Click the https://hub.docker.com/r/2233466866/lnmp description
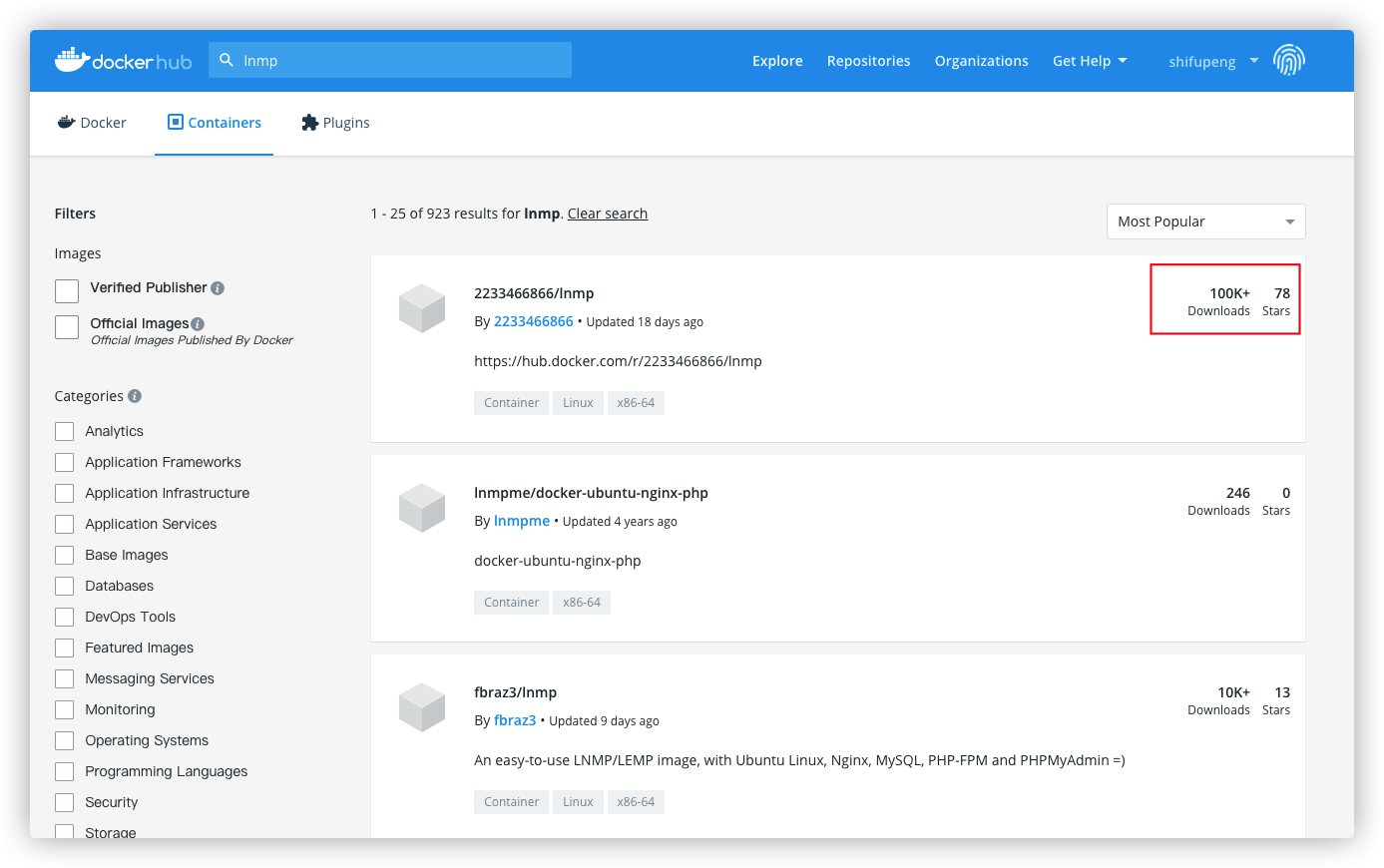 (x=618, y=361)
